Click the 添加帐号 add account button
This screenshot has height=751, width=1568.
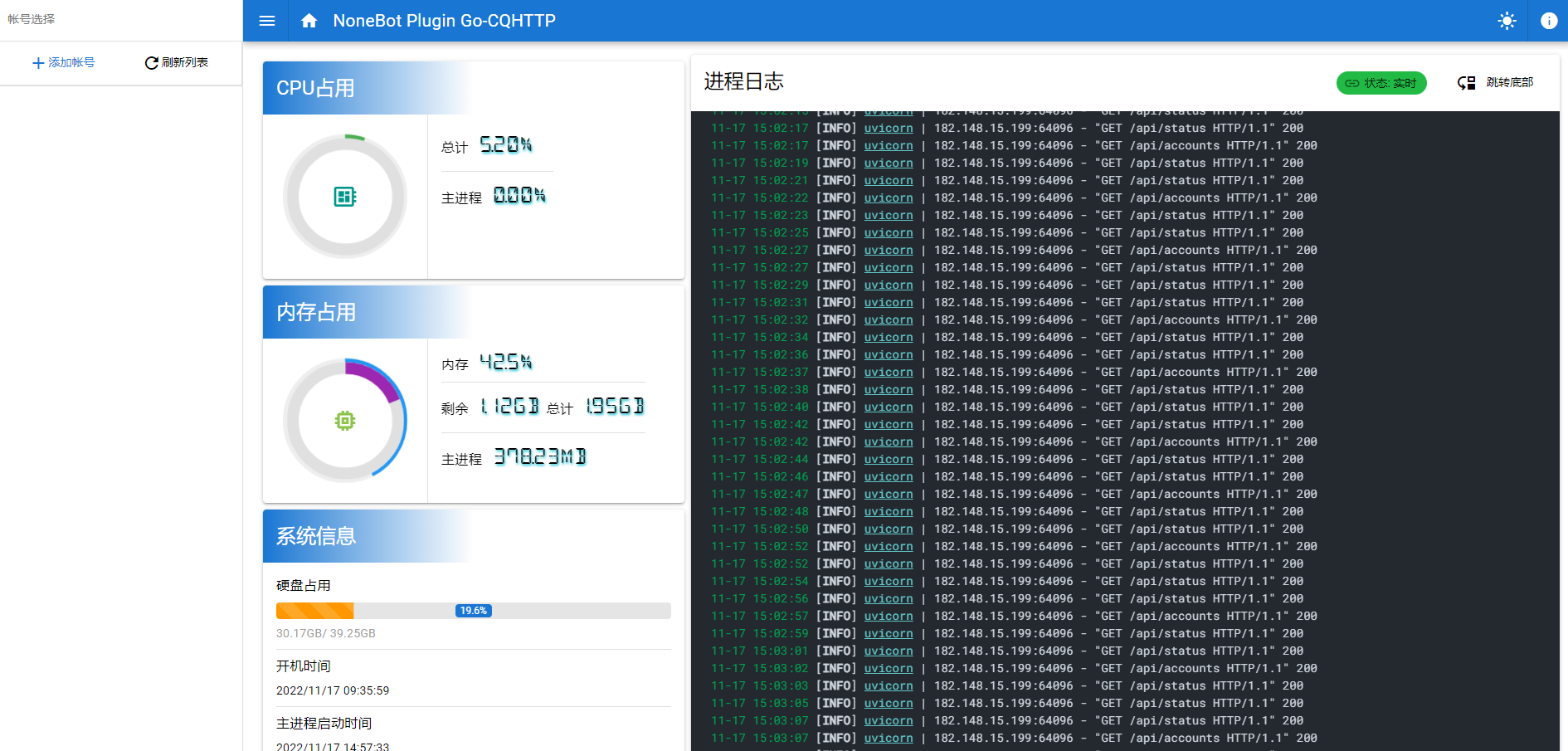[x=63, y=62]
